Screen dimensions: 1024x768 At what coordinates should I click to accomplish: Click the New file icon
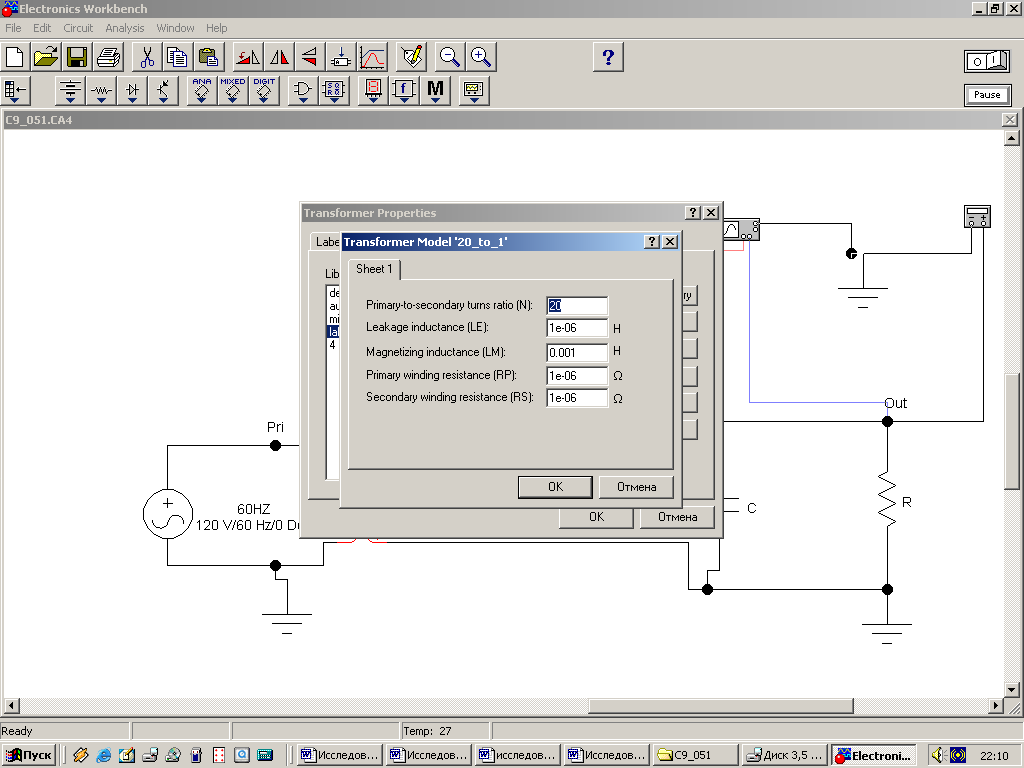[x=14, y=57]
